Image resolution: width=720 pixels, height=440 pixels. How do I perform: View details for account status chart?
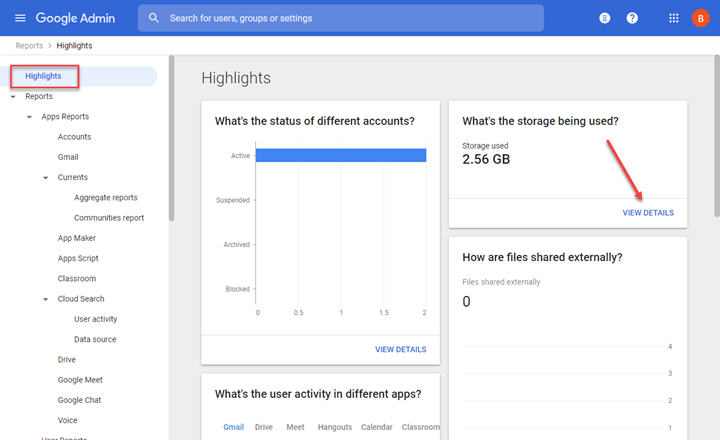pyautogui.click(x=400, y=349)
